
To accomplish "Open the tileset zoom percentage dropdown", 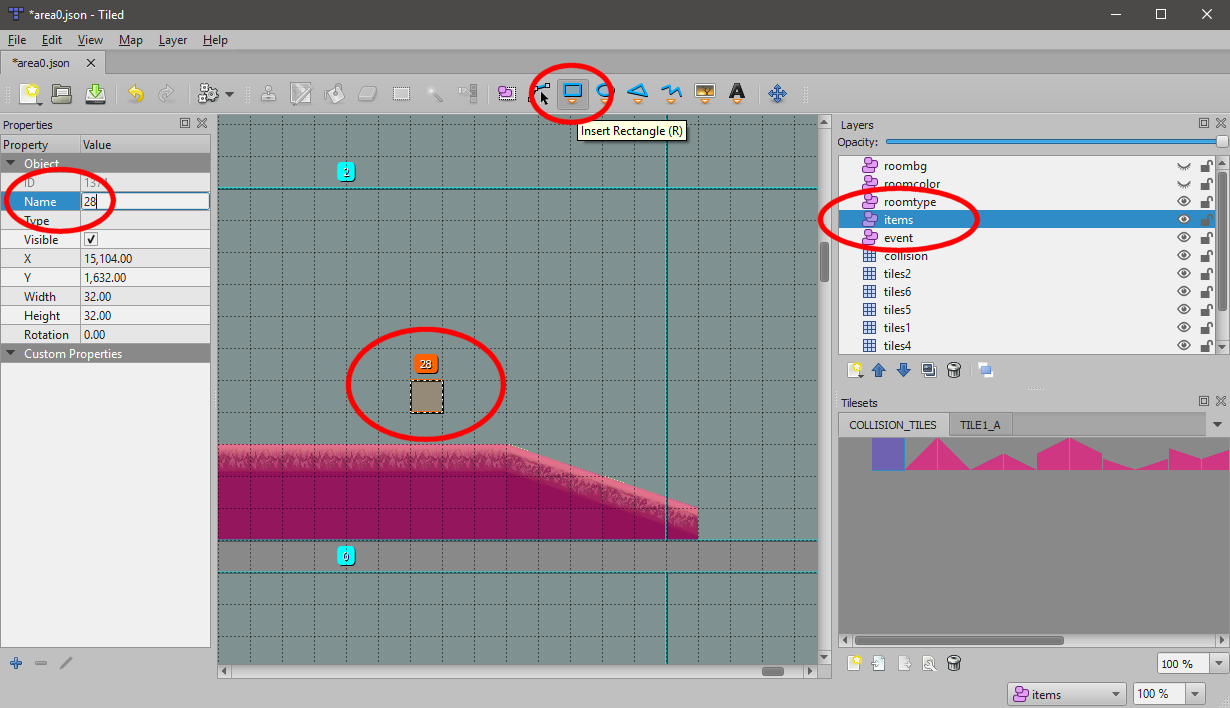I will 1218,664.
